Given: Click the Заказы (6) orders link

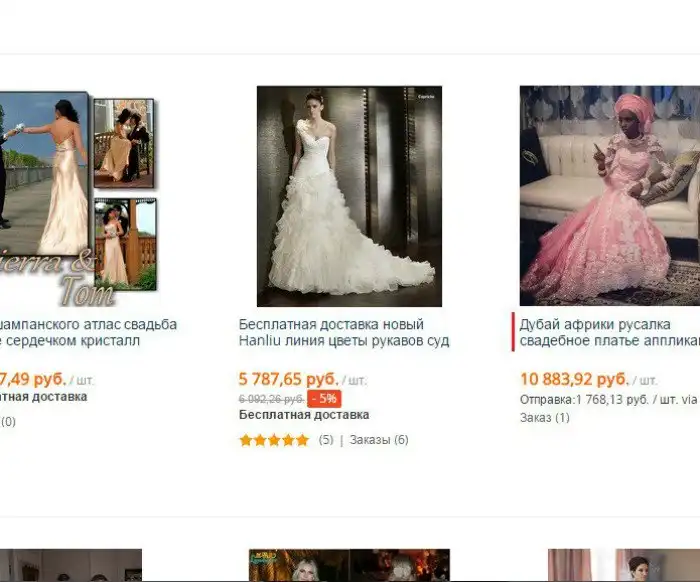Looking at the screenshot, I should 379,440.
